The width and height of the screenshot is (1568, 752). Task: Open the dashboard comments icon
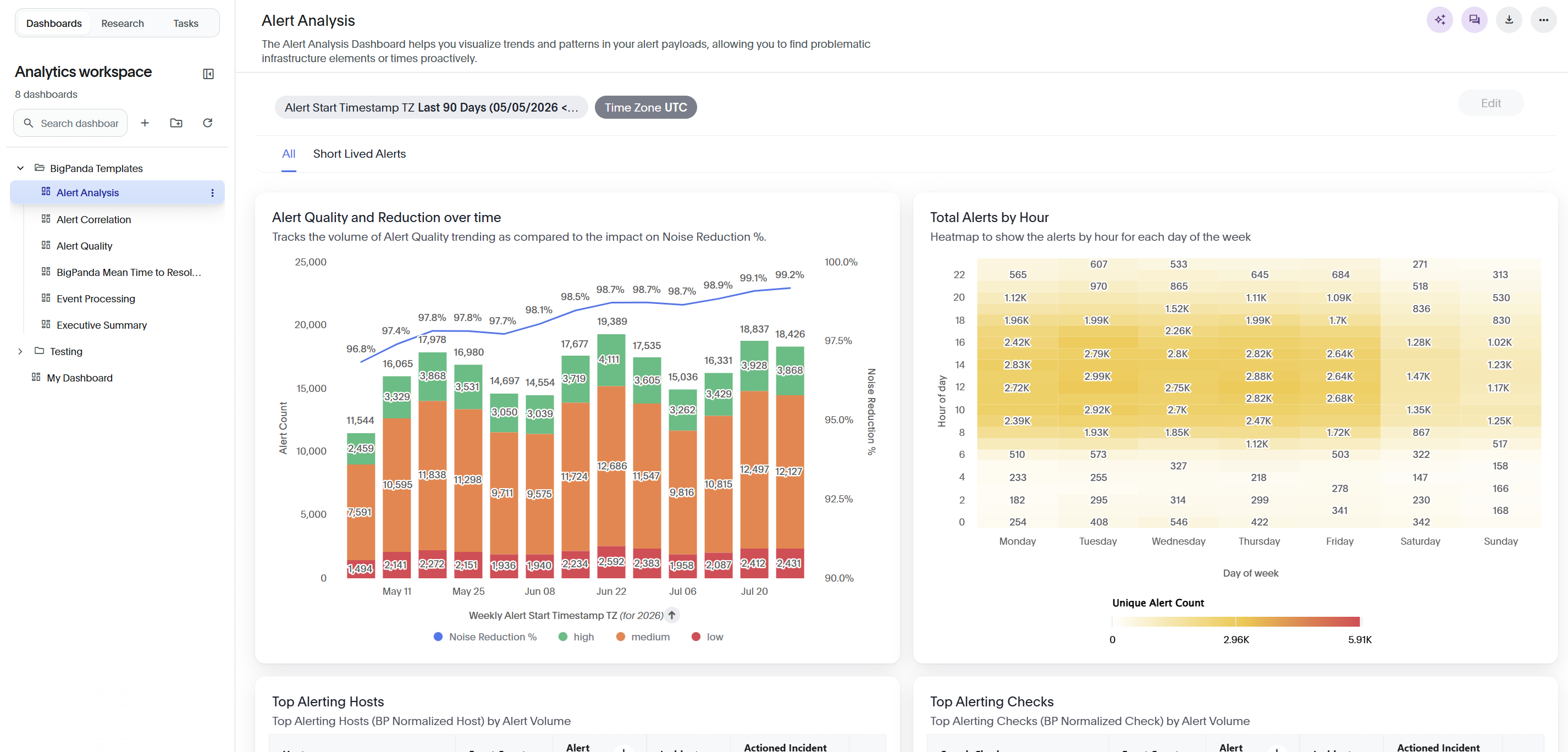[1475, 20]
